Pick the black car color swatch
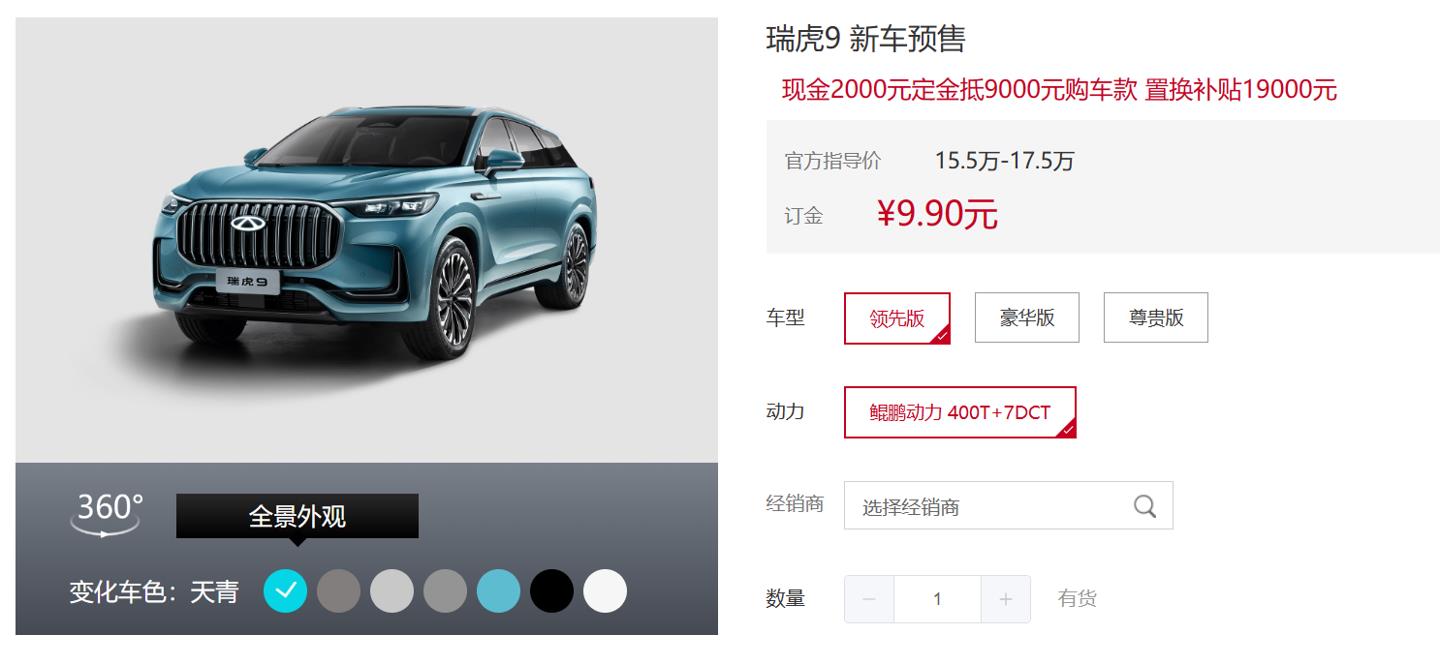The height and width of the screenshot is (665, 1440). point(552,591)
